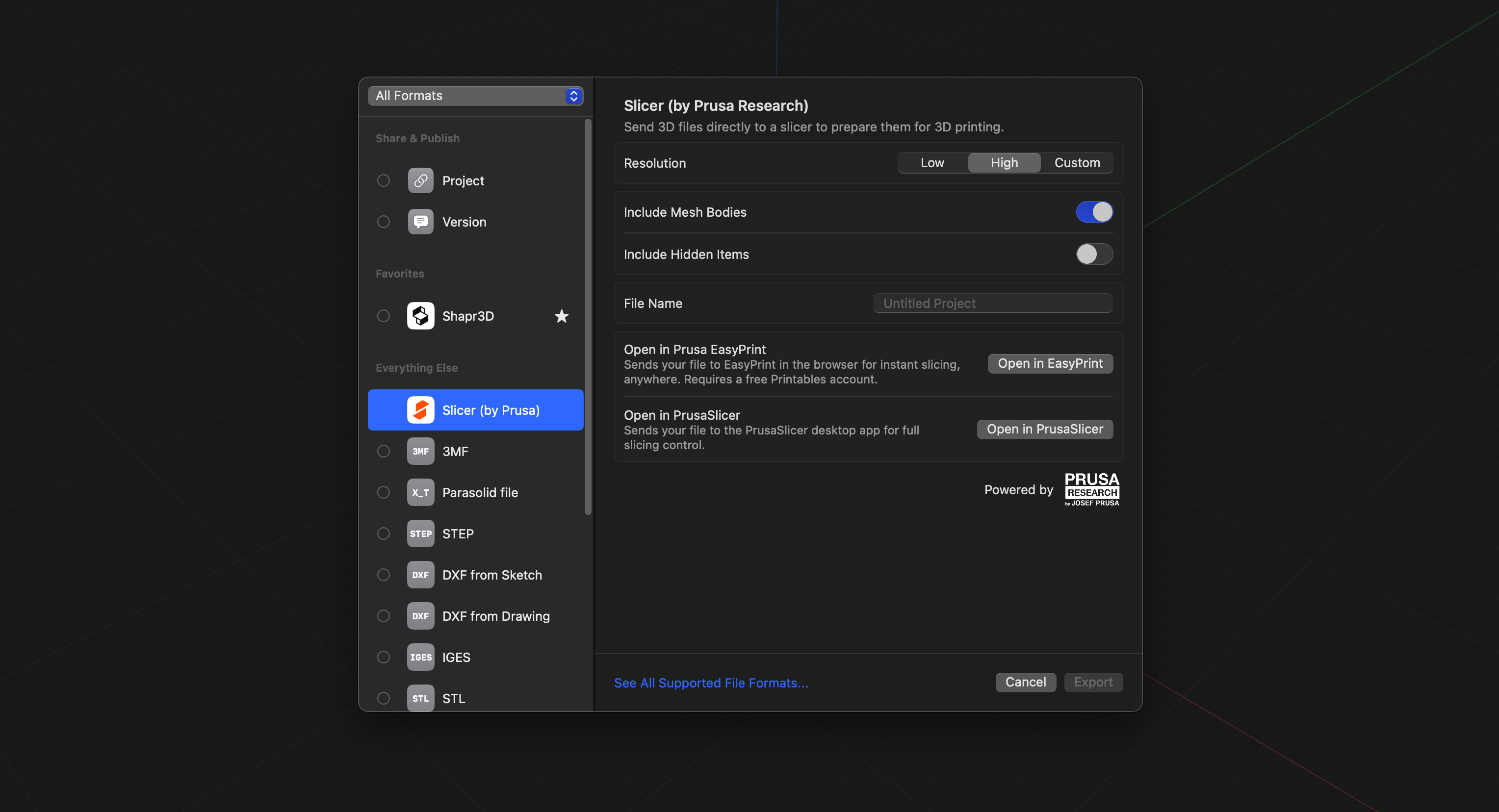The height and width of the screenshot is (812, 1499).
Task: Choose the Custom resolution option
Action: 1077,163
